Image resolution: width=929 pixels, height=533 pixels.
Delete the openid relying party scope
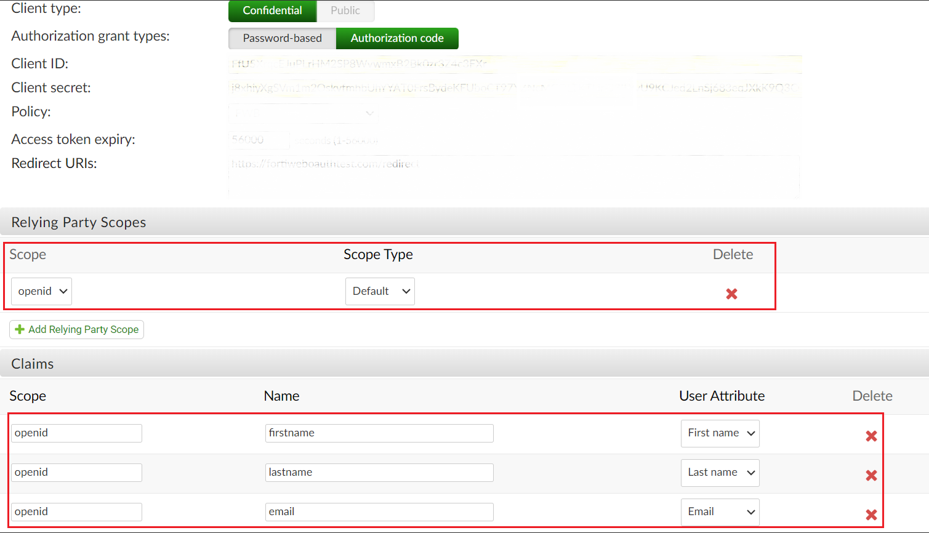point(731,293)
